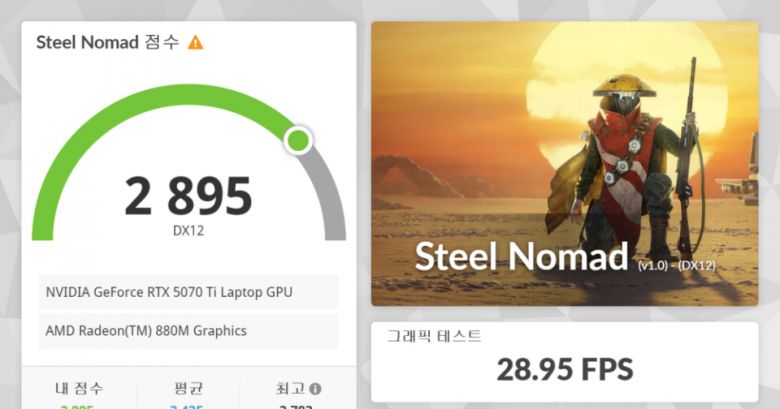Click the 28.95 FPS result value

[x=565, y=369]
